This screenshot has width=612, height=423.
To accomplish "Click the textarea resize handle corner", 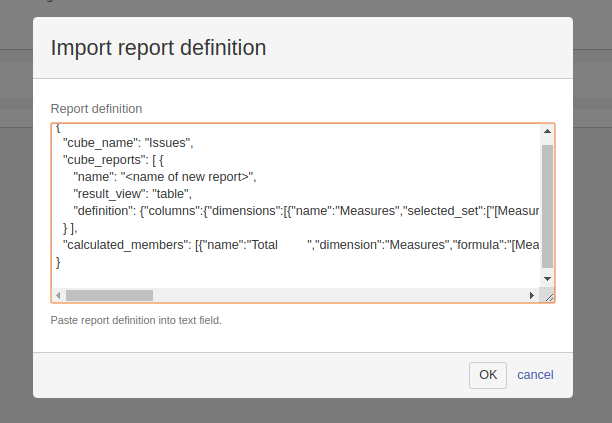I will (547, 296).
